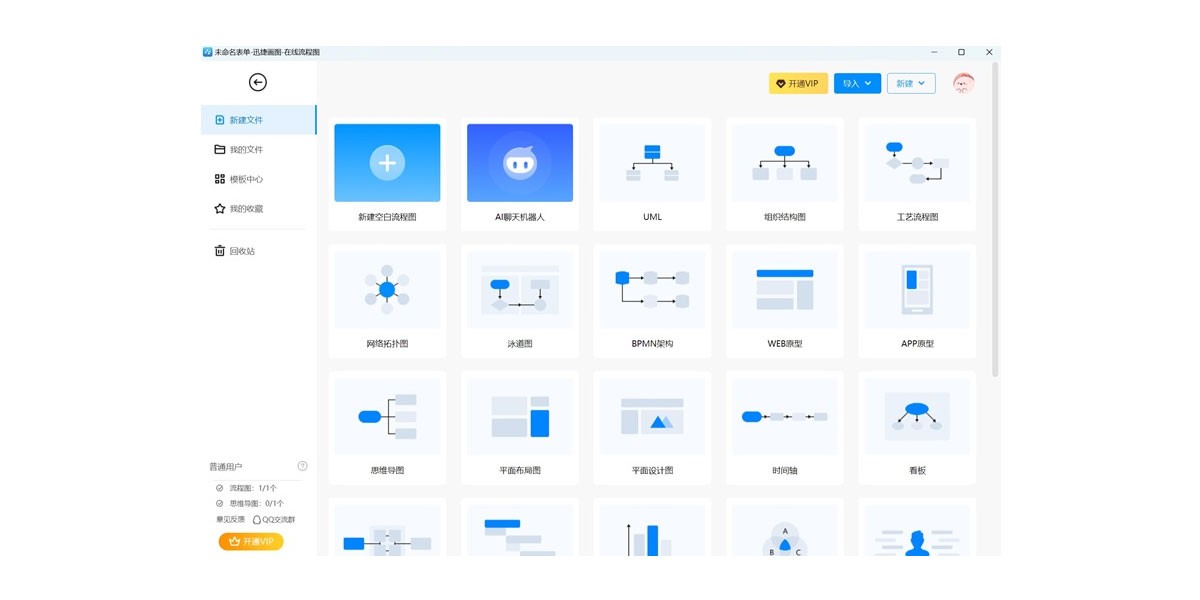Select the 看板 template icon

tap(917, 416)
